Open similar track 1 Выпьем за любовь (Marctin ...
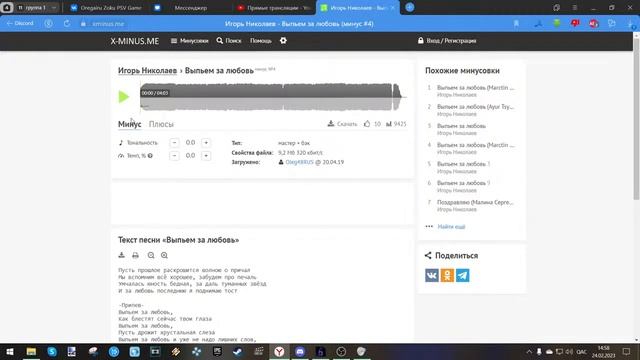Viewport: 640px width, 360px height. click(x=476, y=88)
